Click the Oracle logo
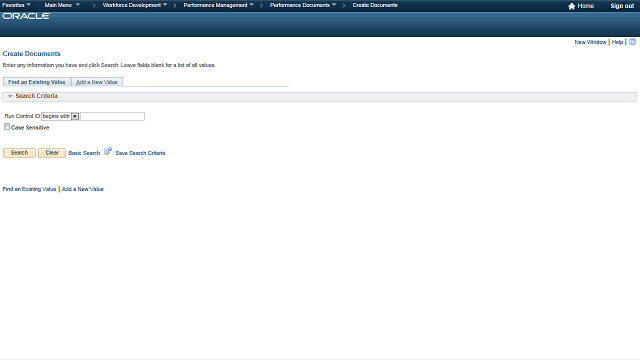640x360 pixels. click(27, 16)
